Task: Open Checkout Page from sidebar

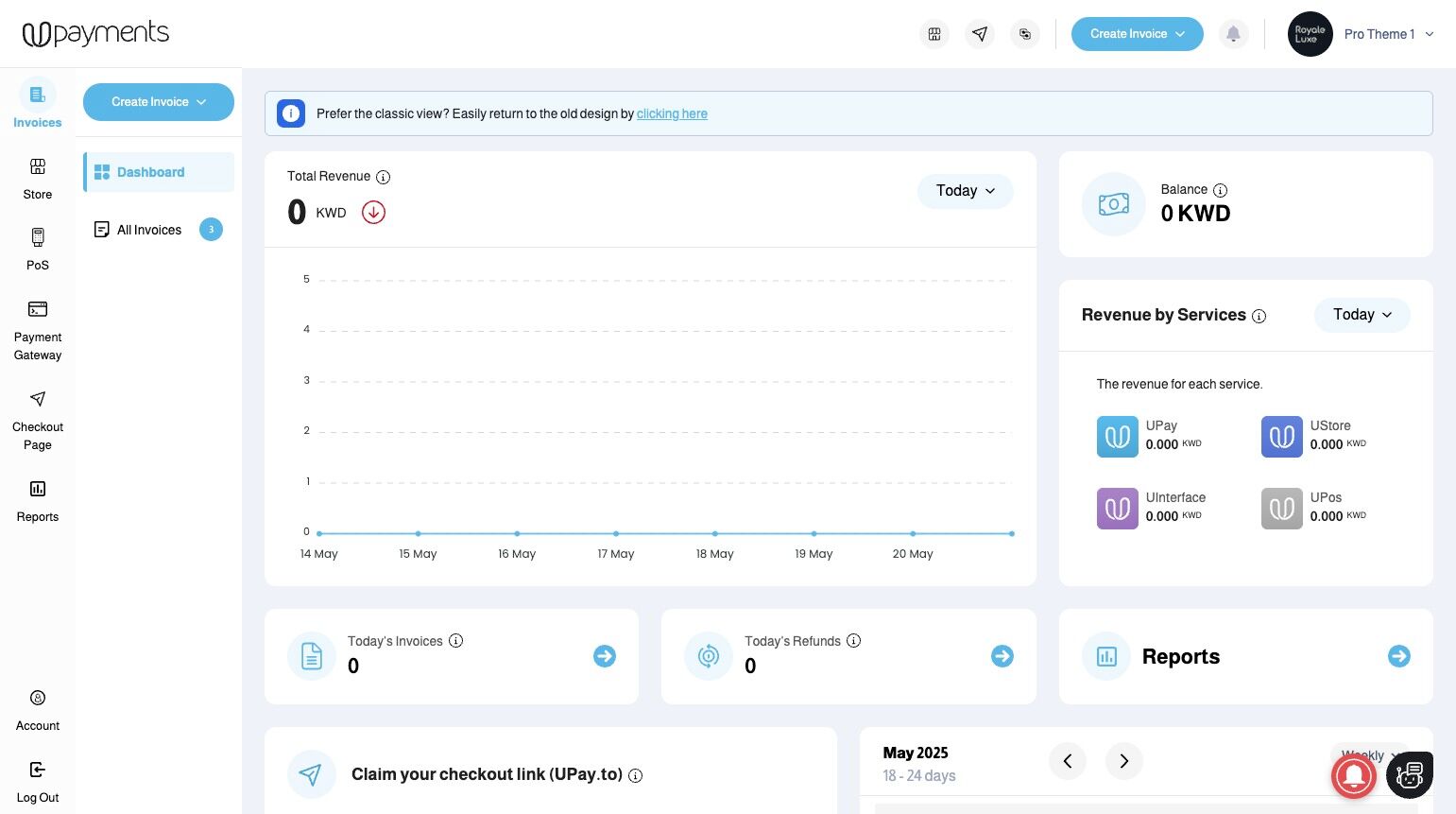Action: click(x=38, y=421)
